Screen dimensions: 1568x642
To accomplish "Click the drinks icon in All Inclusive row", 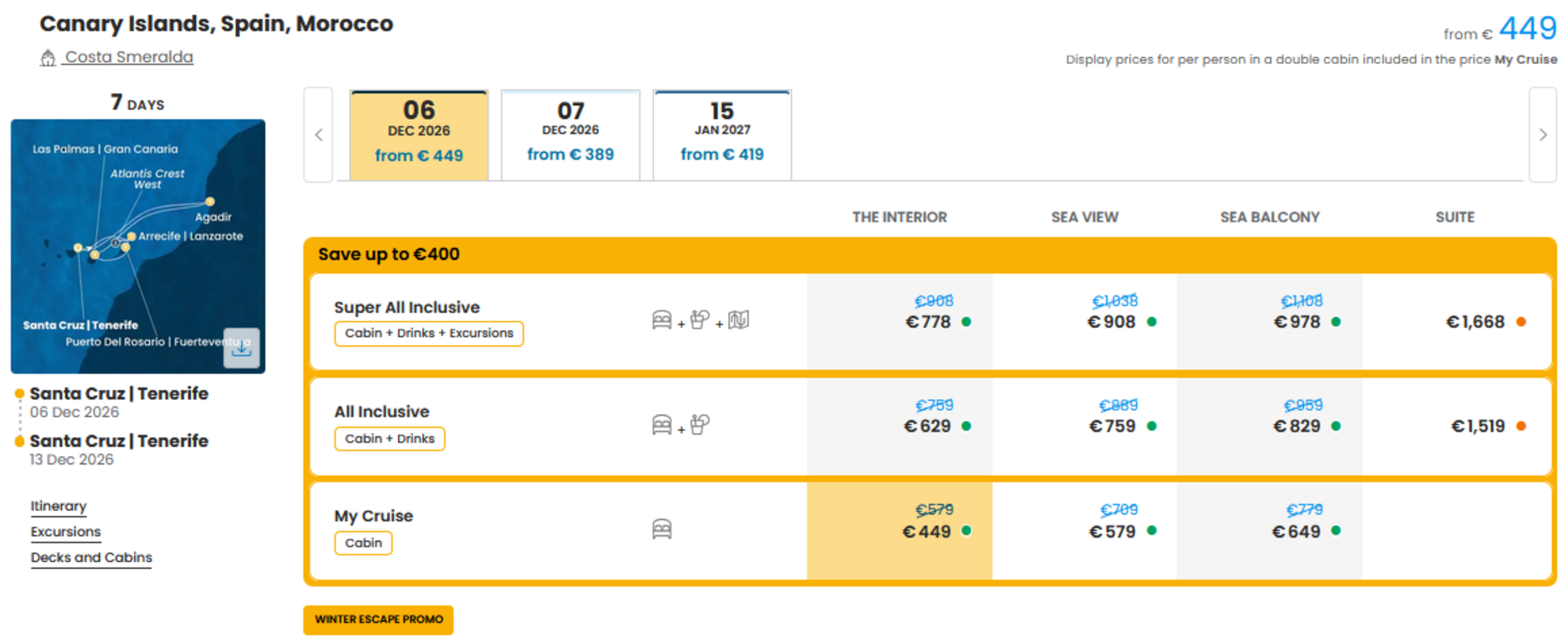I will tap(701, 425).
